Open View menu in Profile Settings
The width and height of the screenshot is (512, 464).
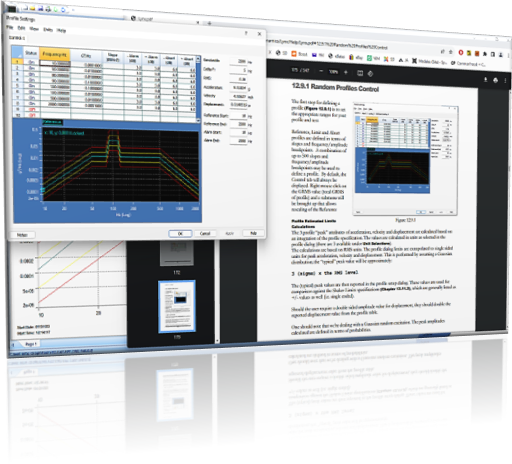34,29
